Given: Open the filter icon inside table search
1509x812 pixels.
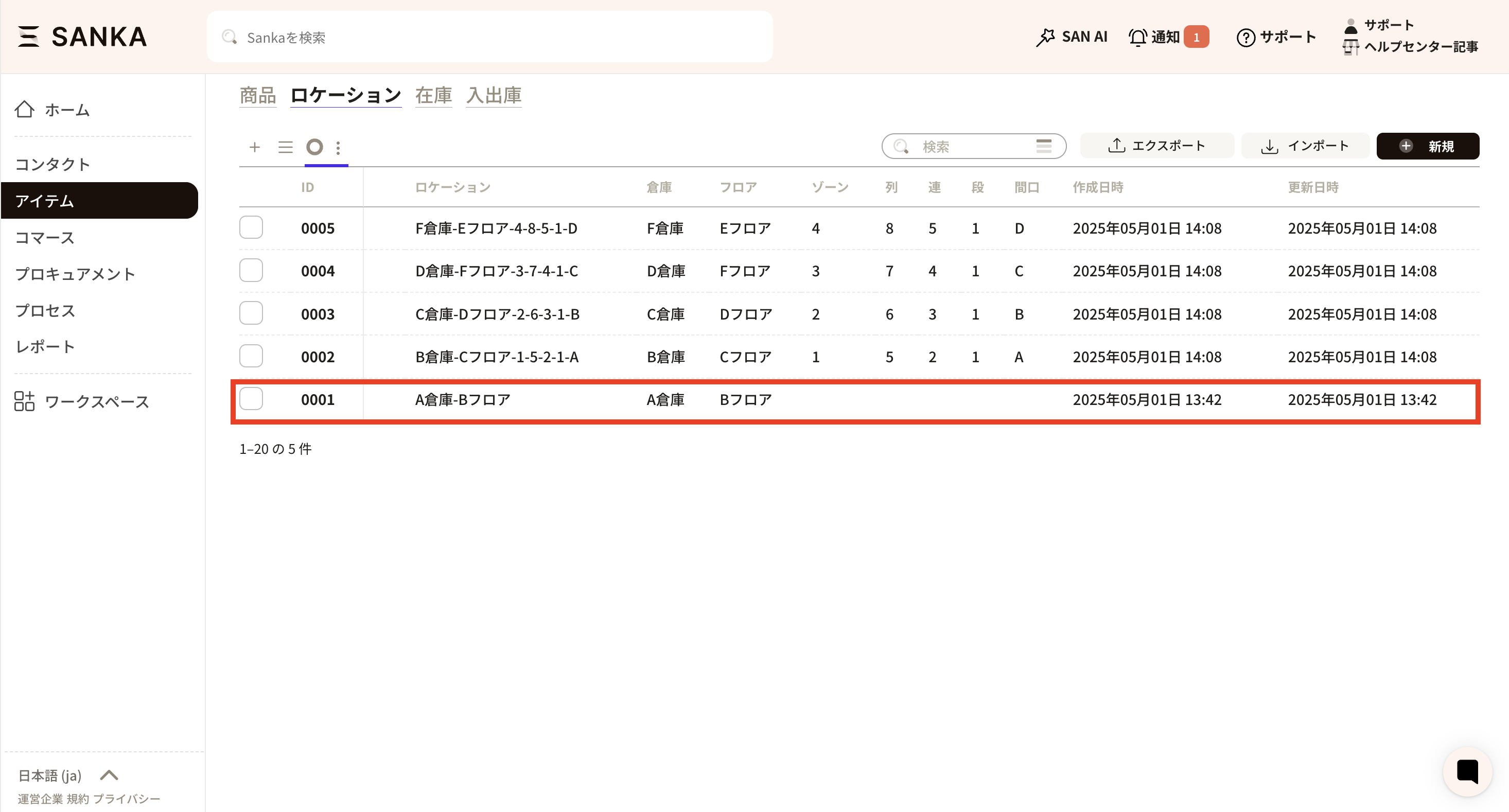Looking at the screenshot, I should point(1044,146).
